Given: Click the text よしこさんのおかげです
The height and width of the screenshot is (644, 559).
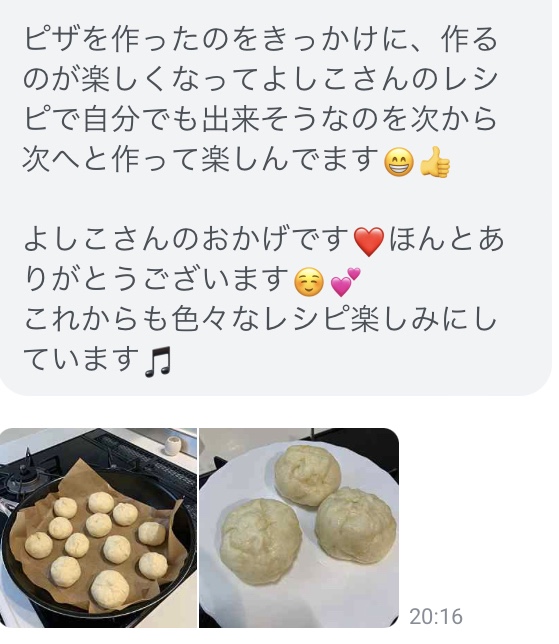Looking at the screenshot, I should [186, 241].
